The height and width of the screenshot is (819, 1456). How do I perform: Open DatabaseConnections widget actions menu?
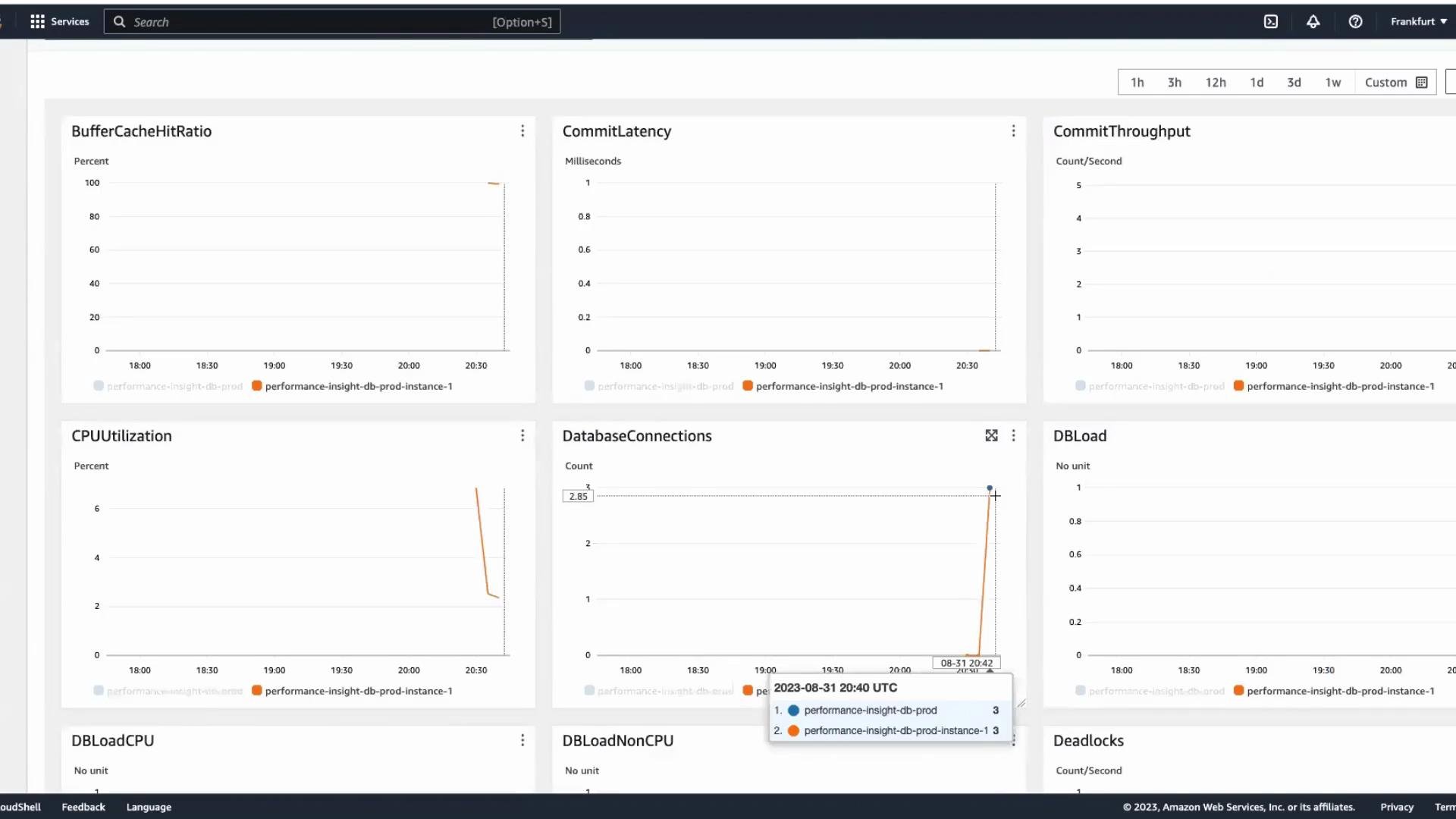point(1013,435)
